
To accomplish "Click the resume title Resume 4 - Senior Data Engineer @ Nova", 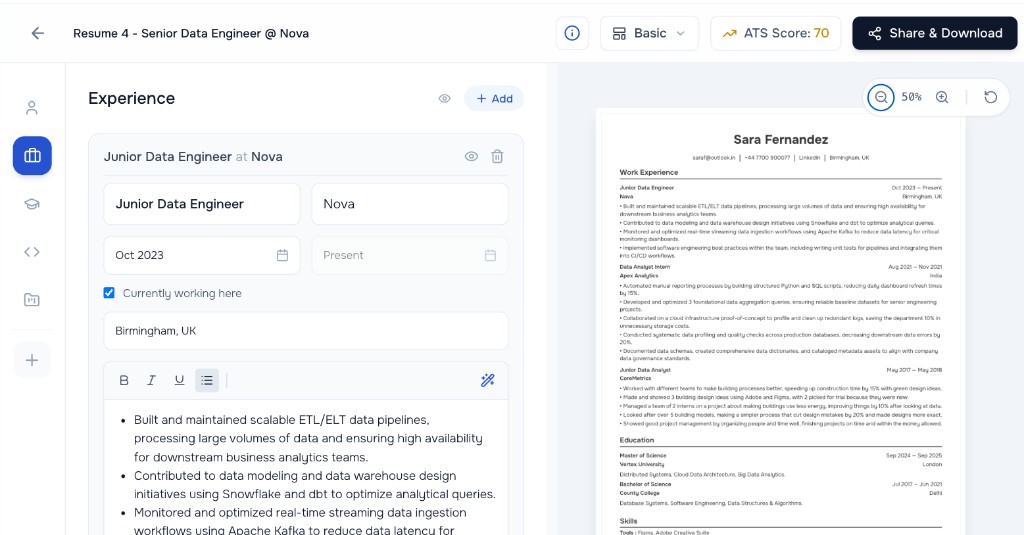I will [x=191, y=33].
